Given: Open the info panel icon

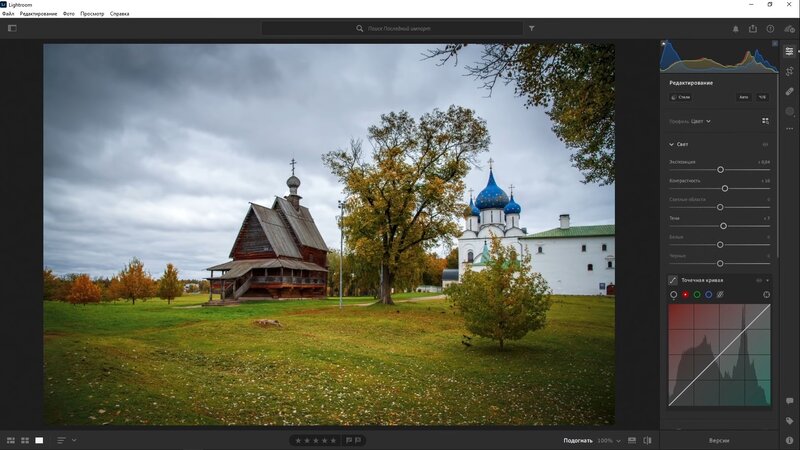Looking at the screenshot, I should click(x=790, y=440).
